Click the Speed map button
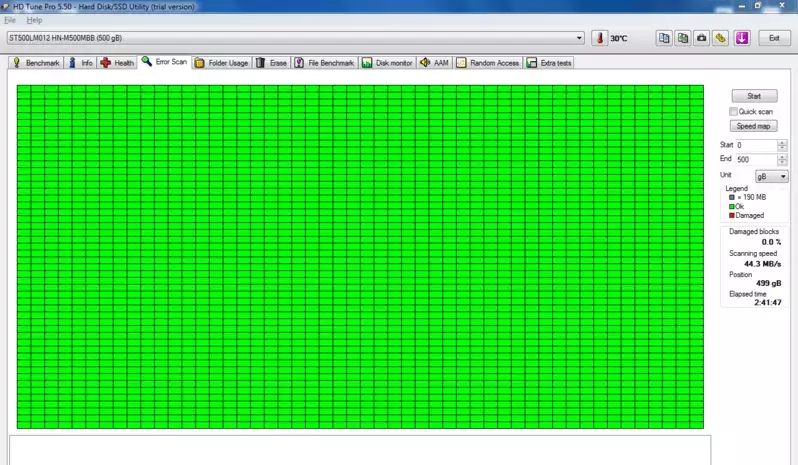 753,126
